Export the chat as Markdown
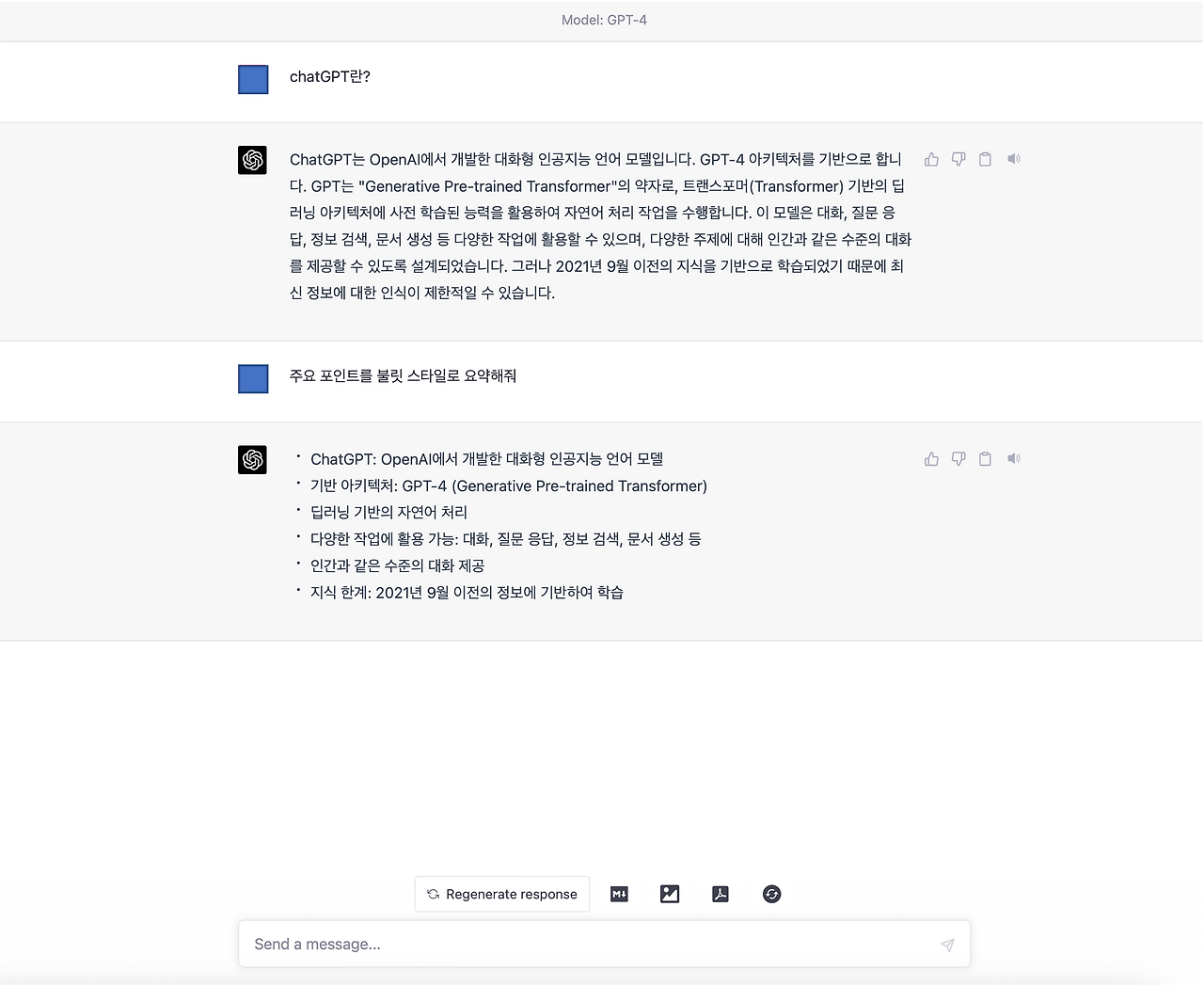The width and height of the screenshot is (1204, 986). click(x=619, y=894)
